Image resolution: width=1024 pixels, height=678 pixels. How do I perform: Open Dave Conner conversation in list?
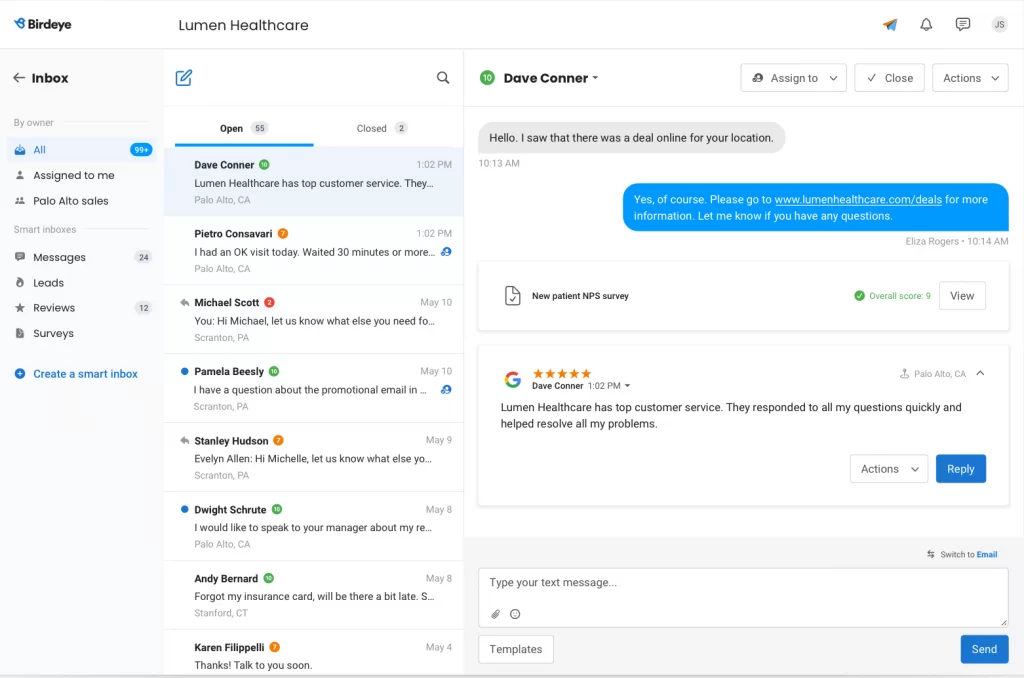click(314, 182)
